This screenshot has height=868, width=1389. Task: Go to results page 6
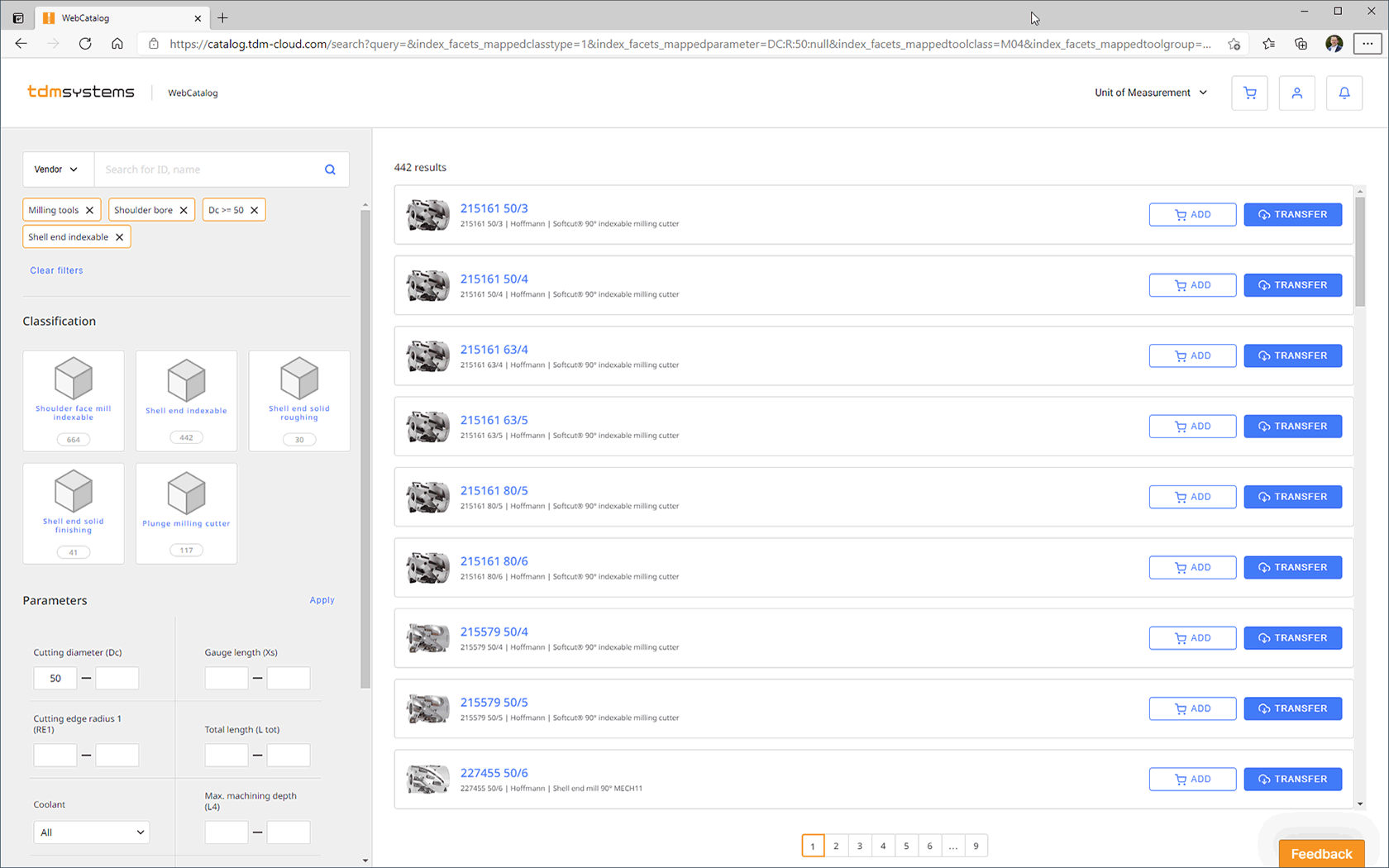tap(929, 846)
